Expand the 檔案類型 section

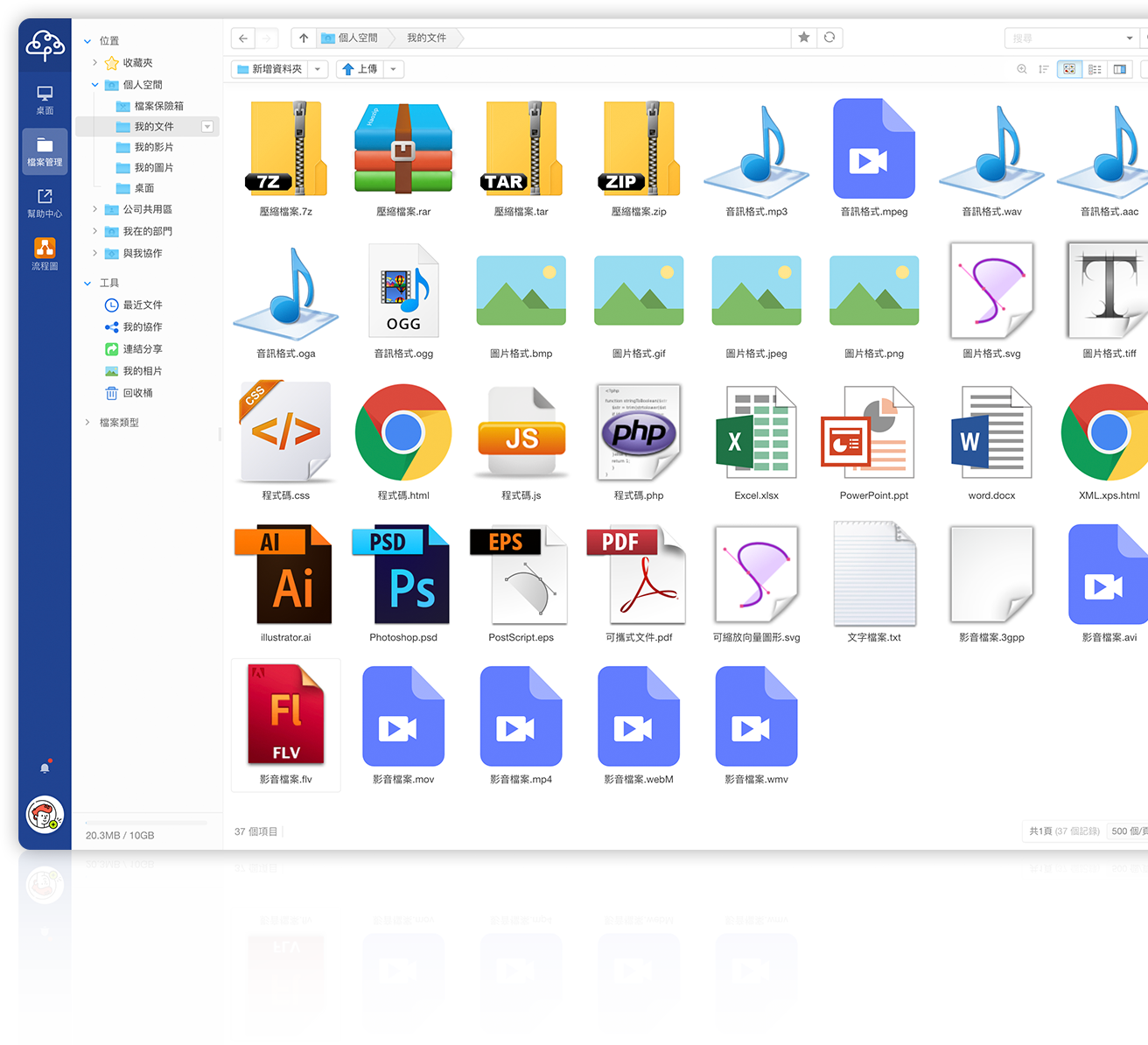[x=87, y=423]
